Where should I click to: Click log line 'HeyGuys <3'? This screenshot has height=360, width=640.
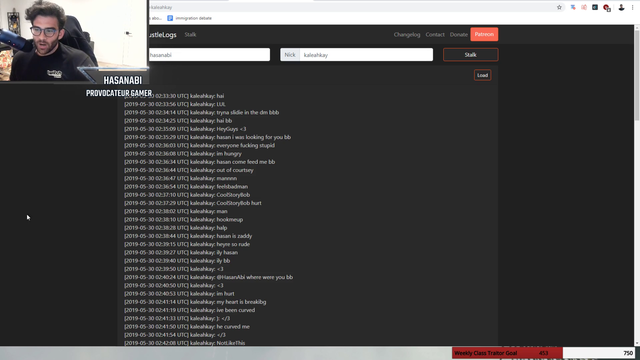pos(185,129)
